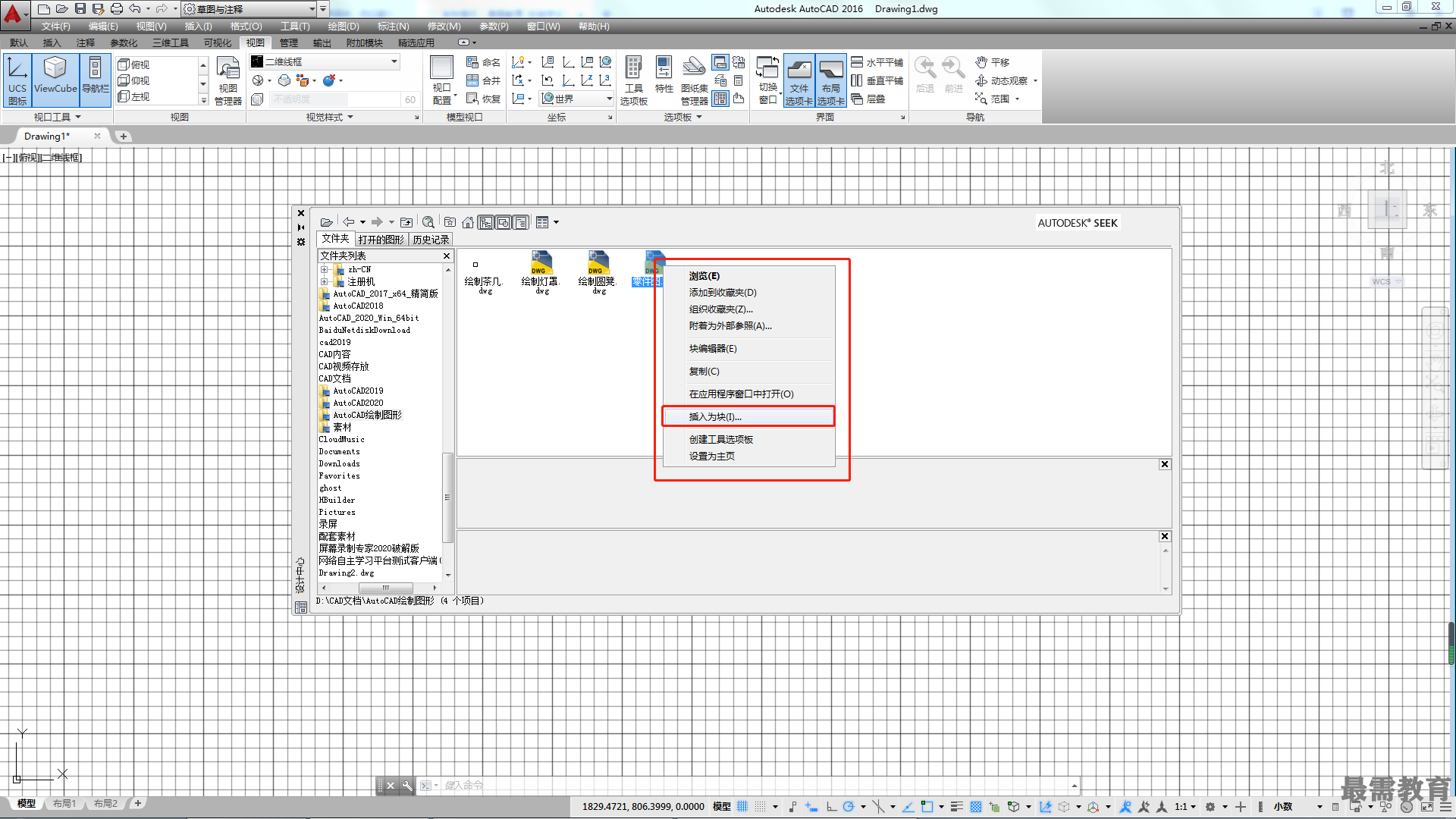This screenshot has width=1456, height=819.
Task: Toggle the ViewCube display button
Action: 55,80
